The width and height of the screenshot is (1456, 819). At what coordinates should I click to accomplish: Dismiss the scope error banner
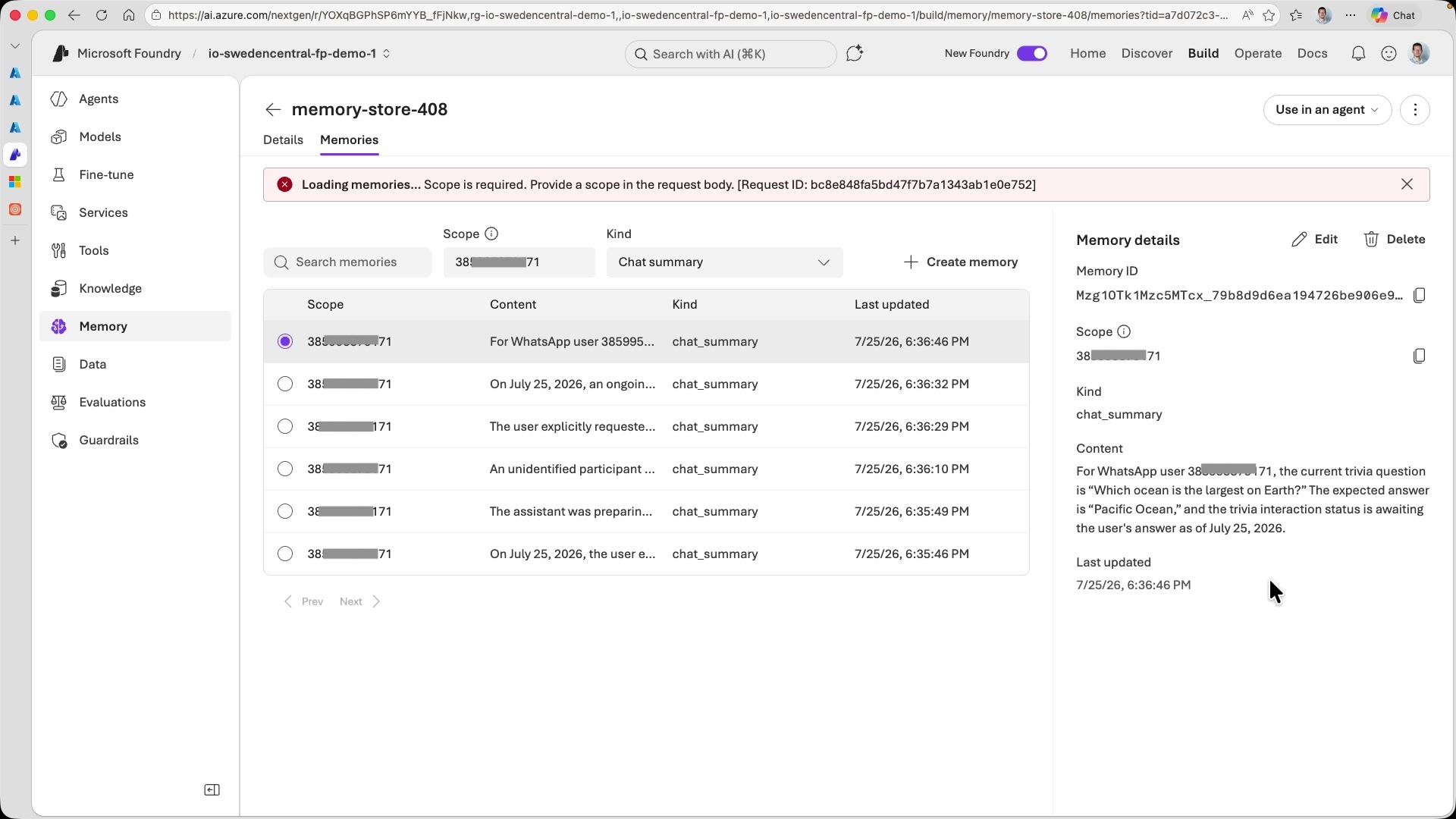click(1407, 184)
